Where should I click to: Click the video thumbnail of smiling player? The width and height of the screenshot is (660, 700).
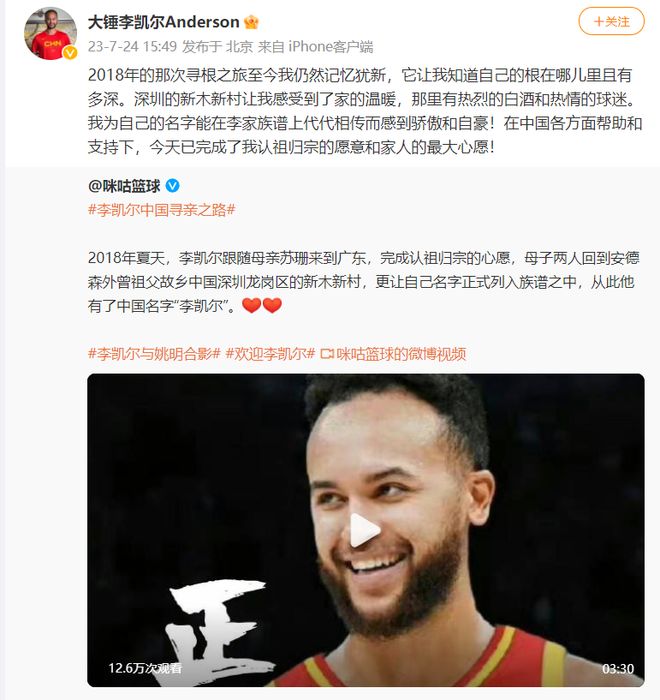366,530
